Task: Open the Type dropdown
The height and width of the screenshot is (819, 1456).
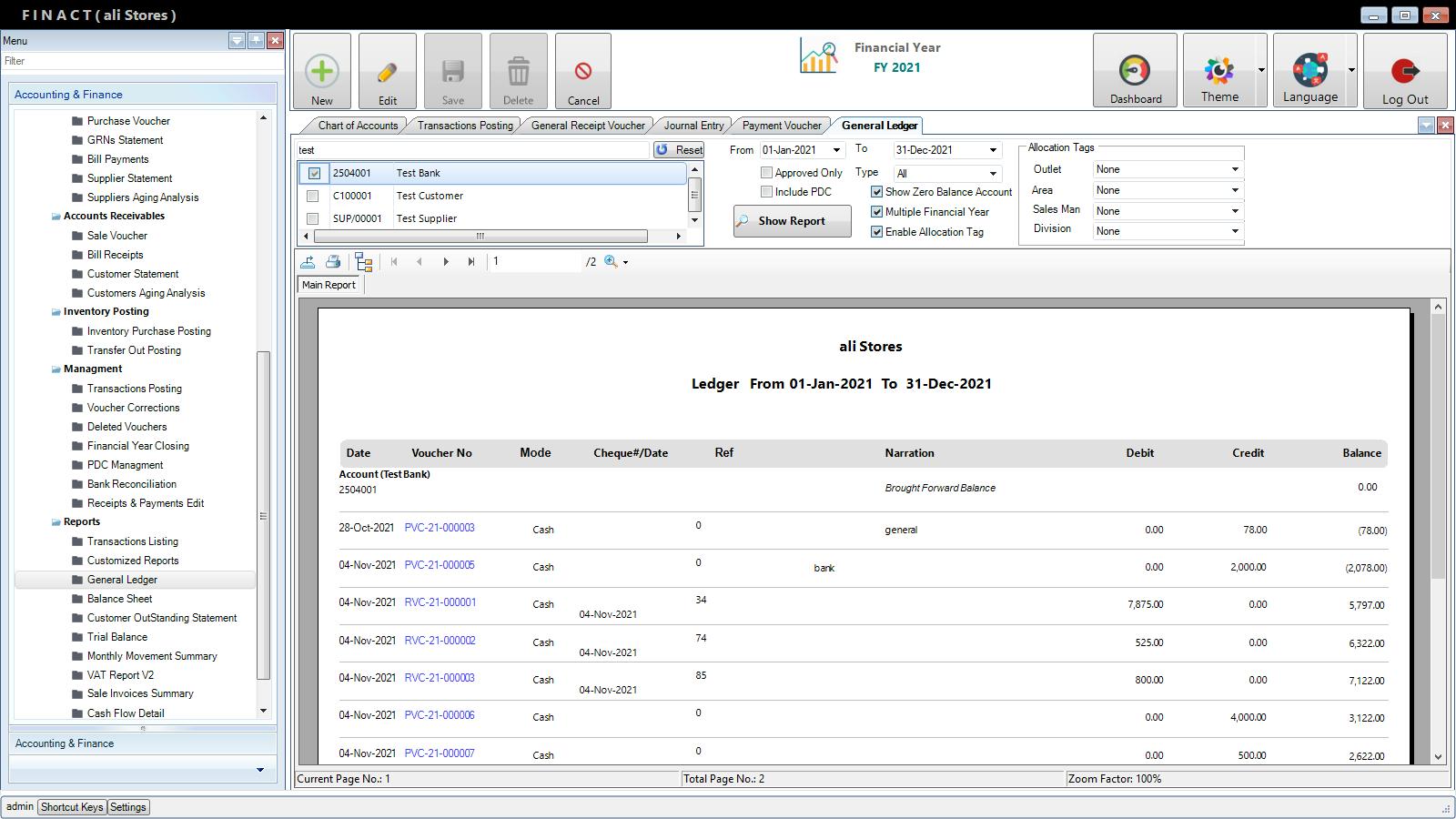Action: pyautogui.click(x=992, y=174)
